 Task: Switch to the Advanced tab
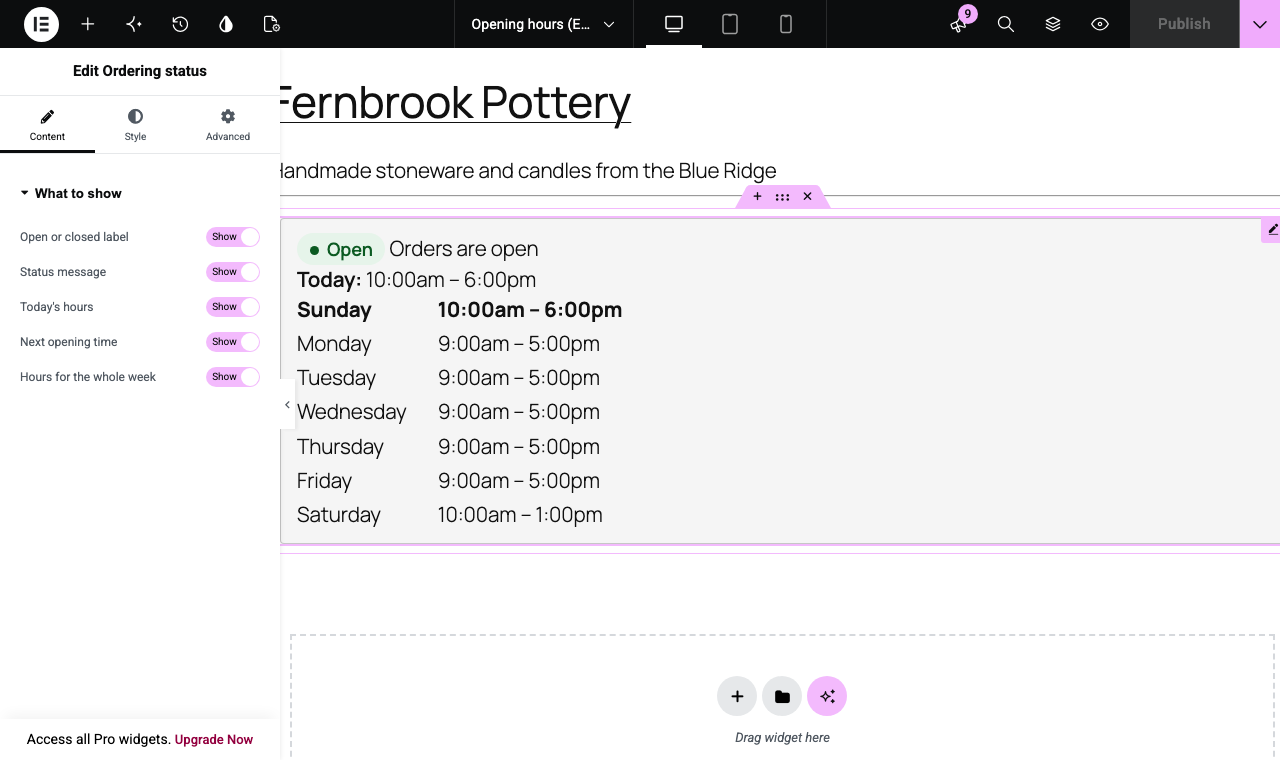pyautogui.click(x=228, y=125)
